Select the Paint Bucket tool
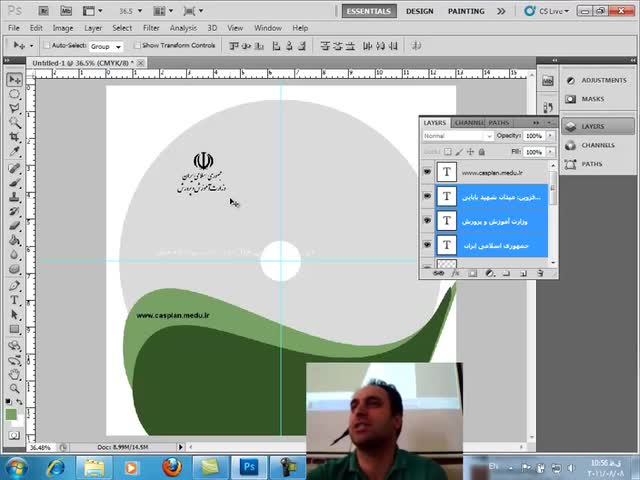Screen dimensions: 640x480 pyautogui.click(x=14, y=240)
